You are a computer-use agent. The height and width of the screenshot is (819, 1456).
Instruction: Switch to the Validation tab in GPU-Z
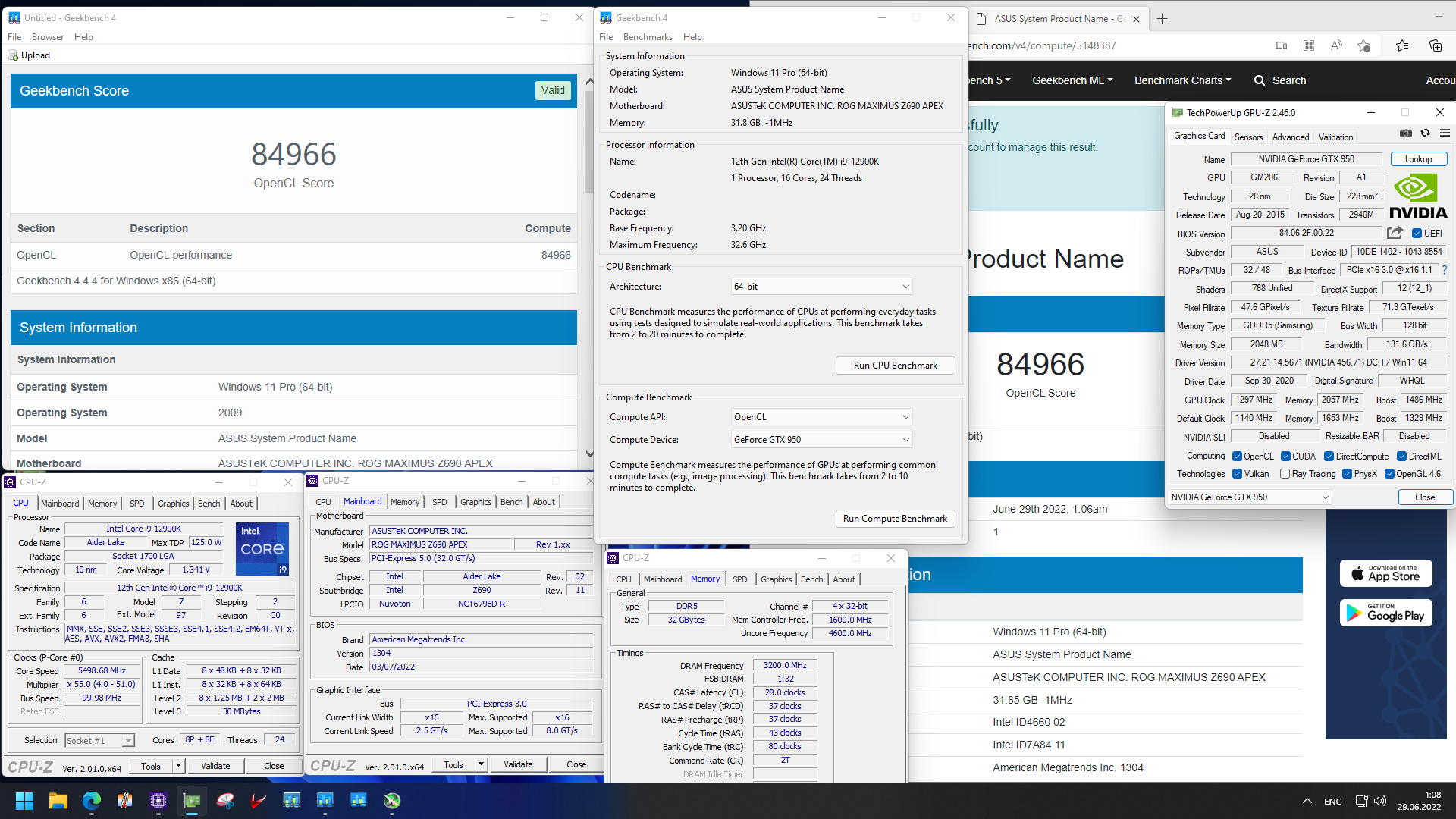point(1335,137)
